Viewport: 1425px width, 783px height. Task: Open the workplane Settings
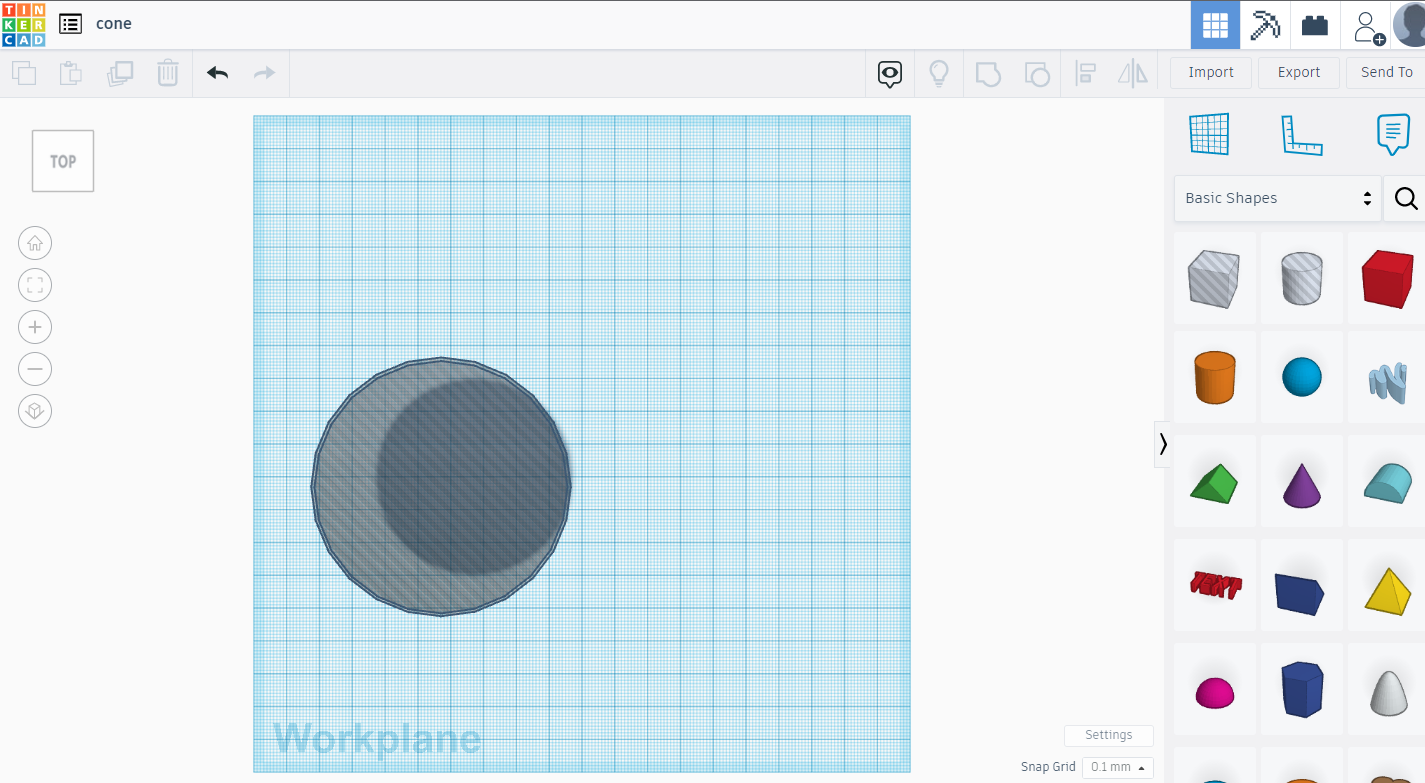pos(1108,735)
